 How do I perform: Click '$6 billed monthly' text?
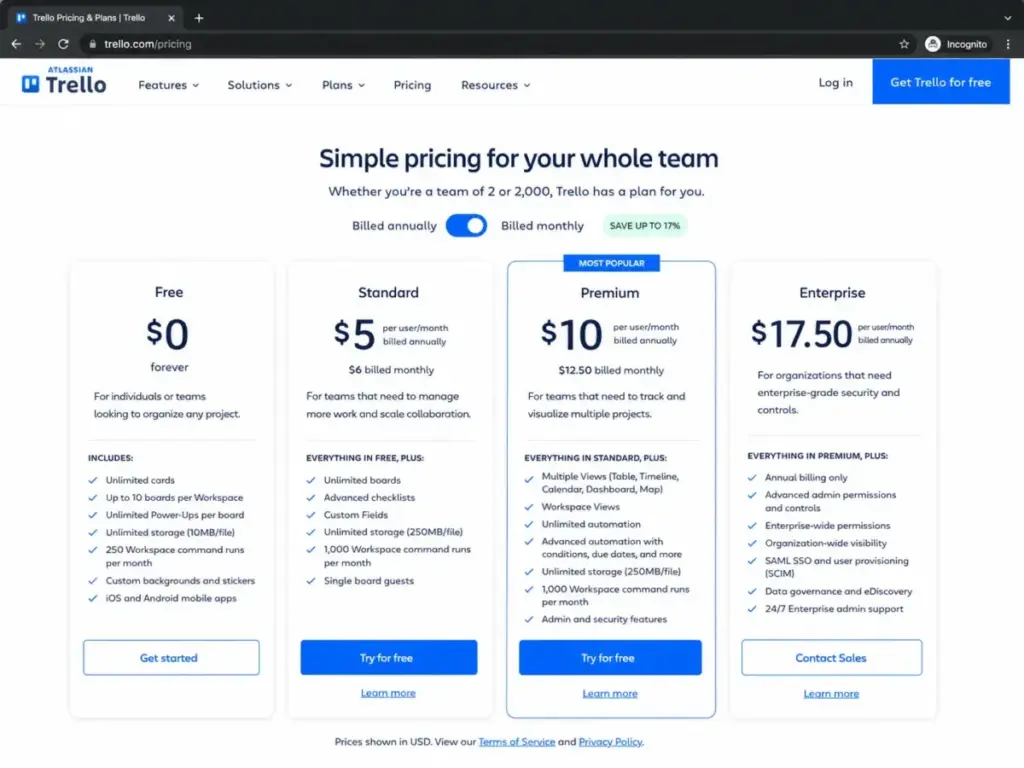pos(391,370)
